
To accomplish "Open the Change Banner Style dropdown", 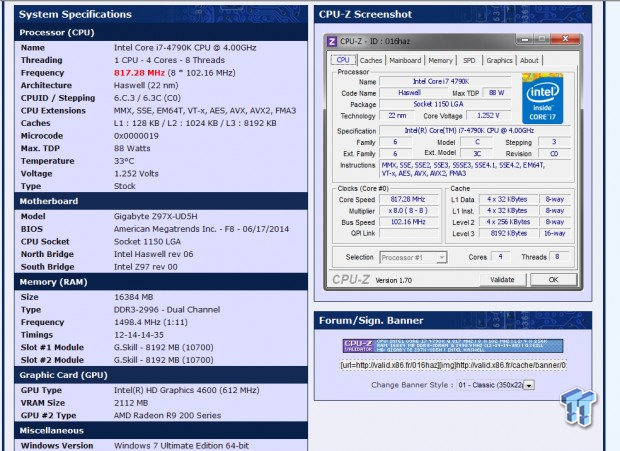I will coord(496,385).
